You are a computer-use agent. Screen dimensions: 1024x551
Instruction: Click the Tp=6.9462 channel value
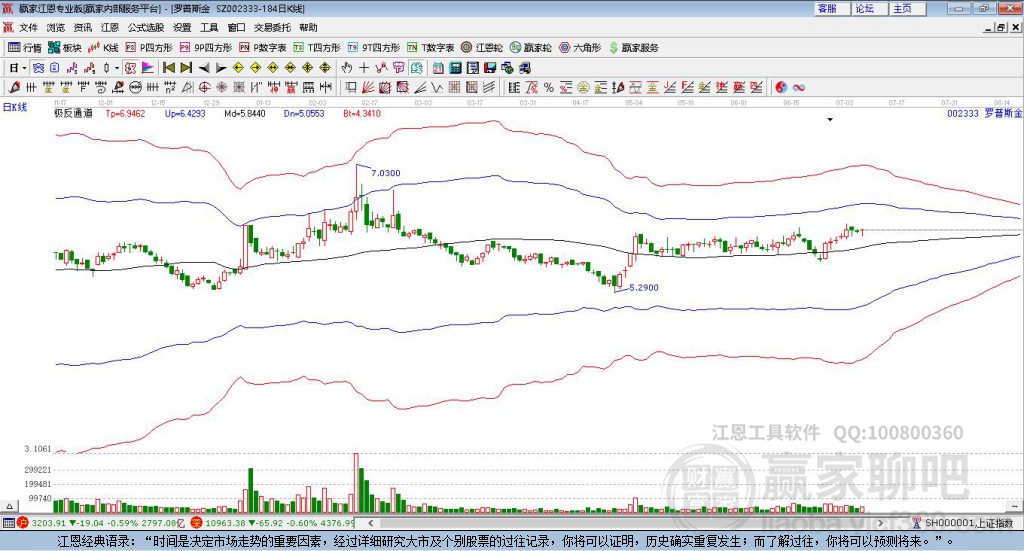point(125,114)
